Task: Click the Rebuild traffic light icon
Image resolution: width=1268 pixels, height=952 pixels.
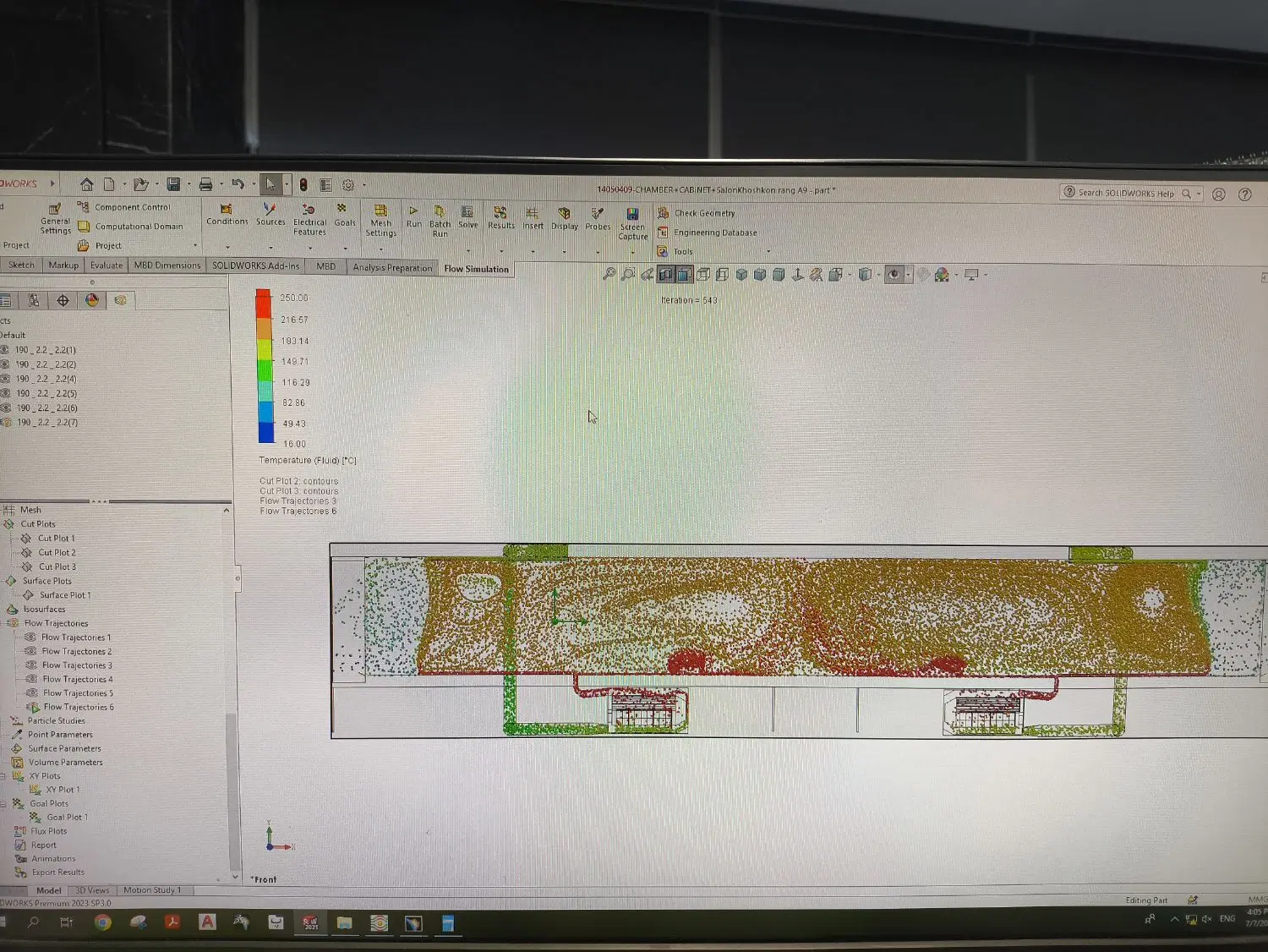Action: (x=303, y=185)
